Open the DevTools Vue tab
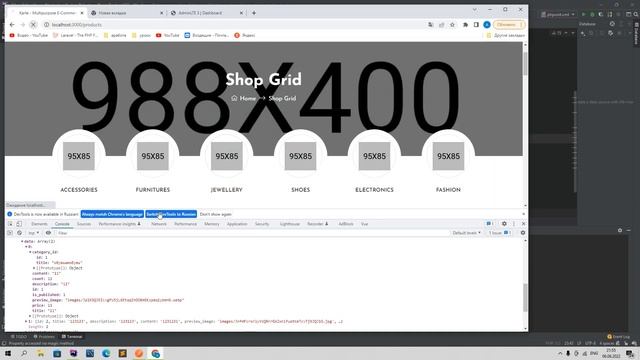Screen dimensions: 640x360 pyautogui.click(x=364, y=224)
